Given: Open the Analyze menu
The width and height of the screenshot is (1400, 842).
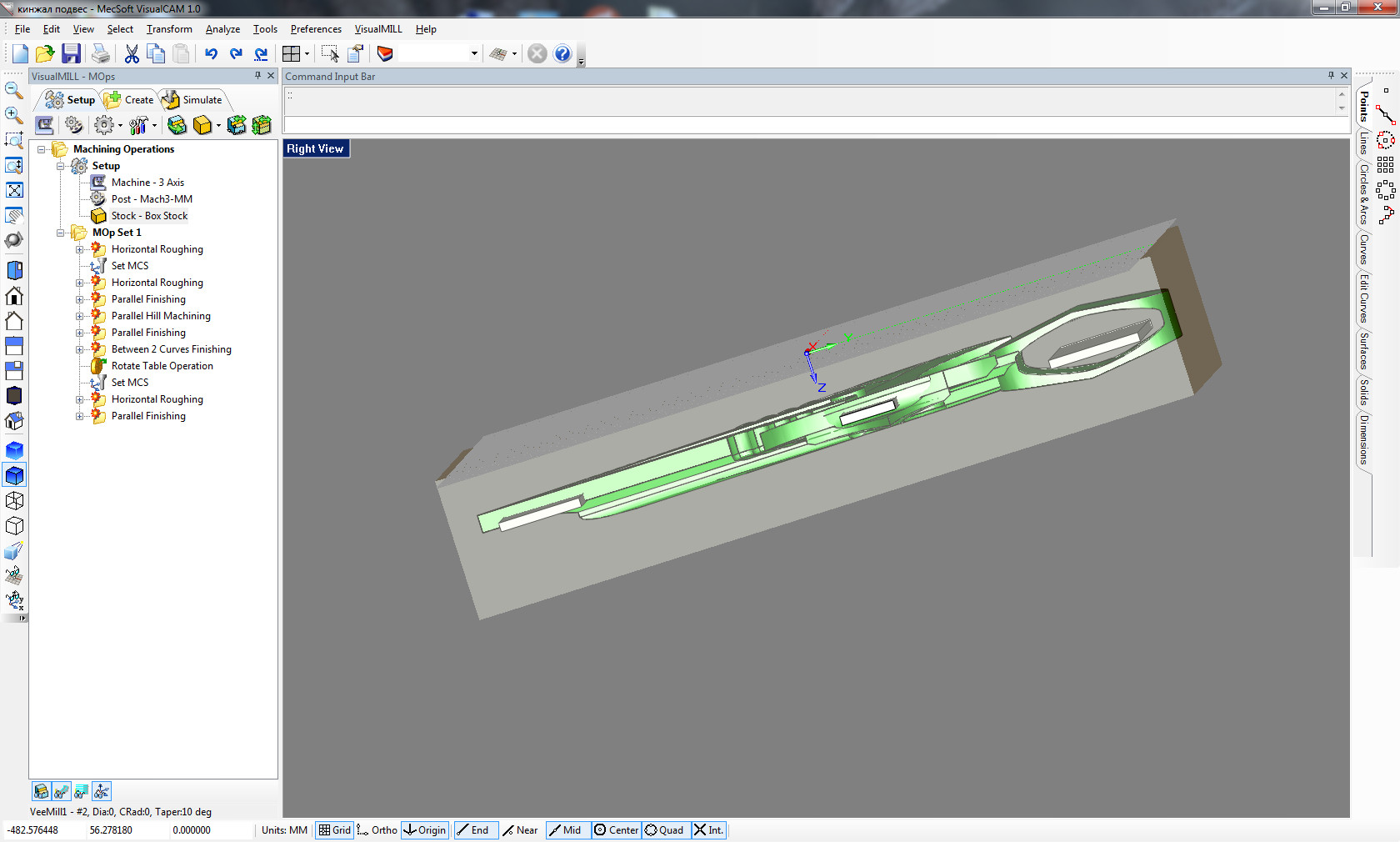Looking at the screenshot, I should 222,29.
